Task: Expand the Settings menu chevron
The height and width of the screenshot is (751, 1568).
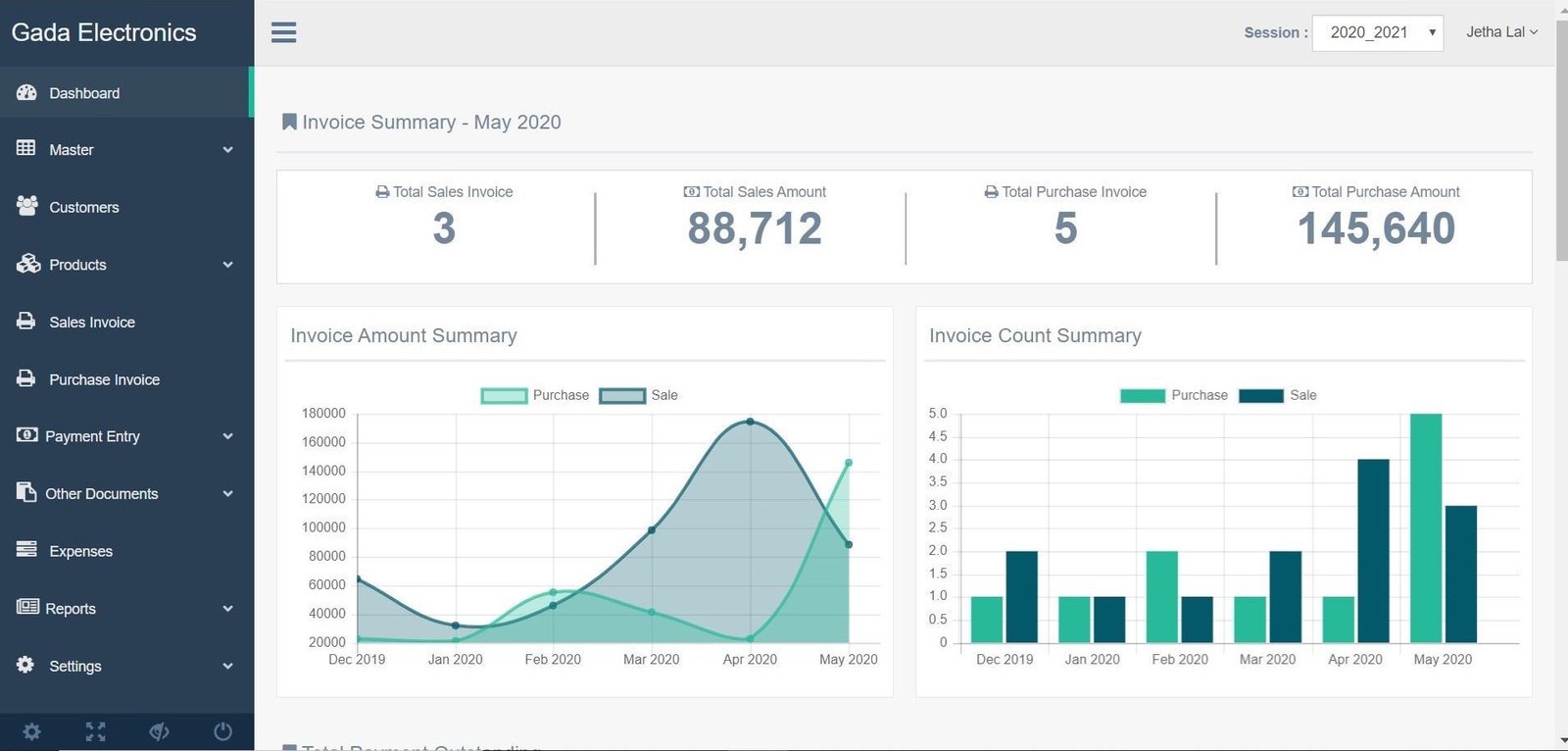Action: [227, 666]
